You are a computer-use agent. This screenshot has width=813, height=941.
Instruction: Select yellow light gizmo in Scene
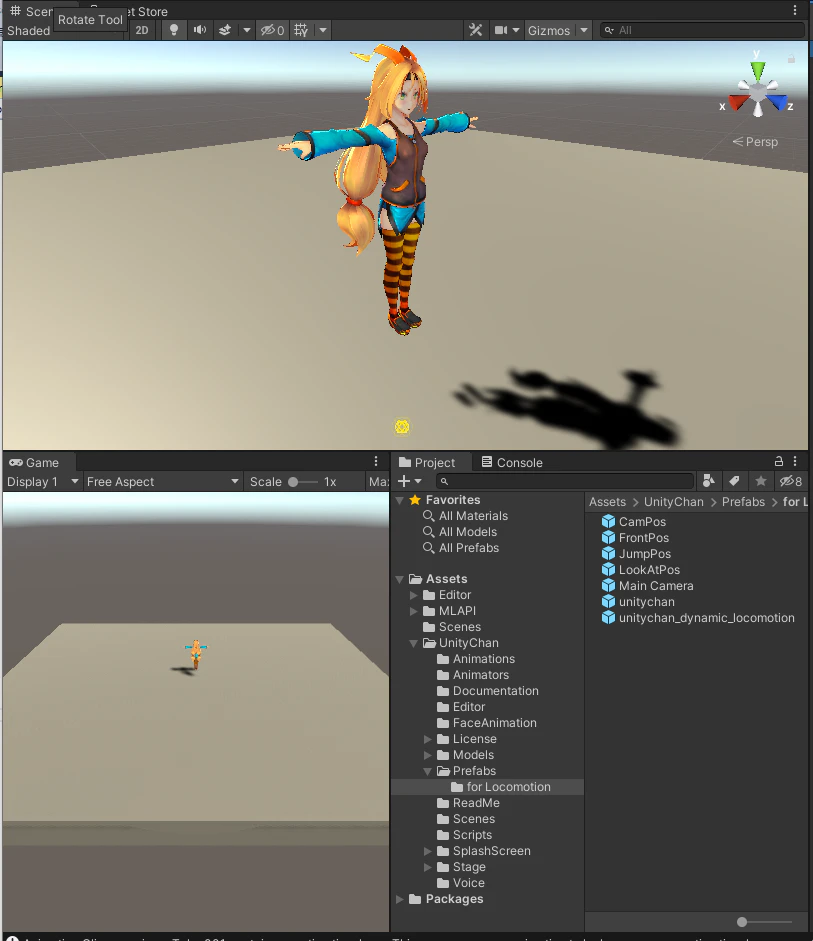pos(402,427)
